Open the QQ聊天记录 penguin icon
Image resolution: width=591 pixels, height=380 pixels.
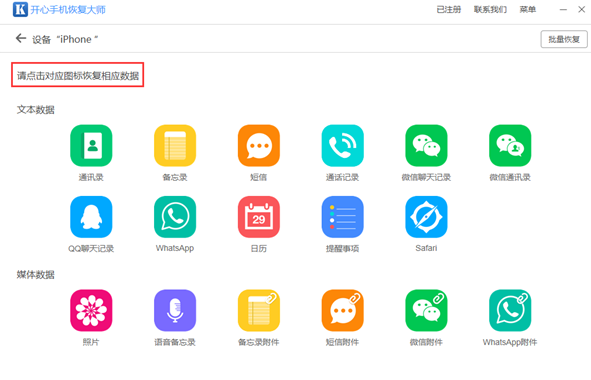91,217
